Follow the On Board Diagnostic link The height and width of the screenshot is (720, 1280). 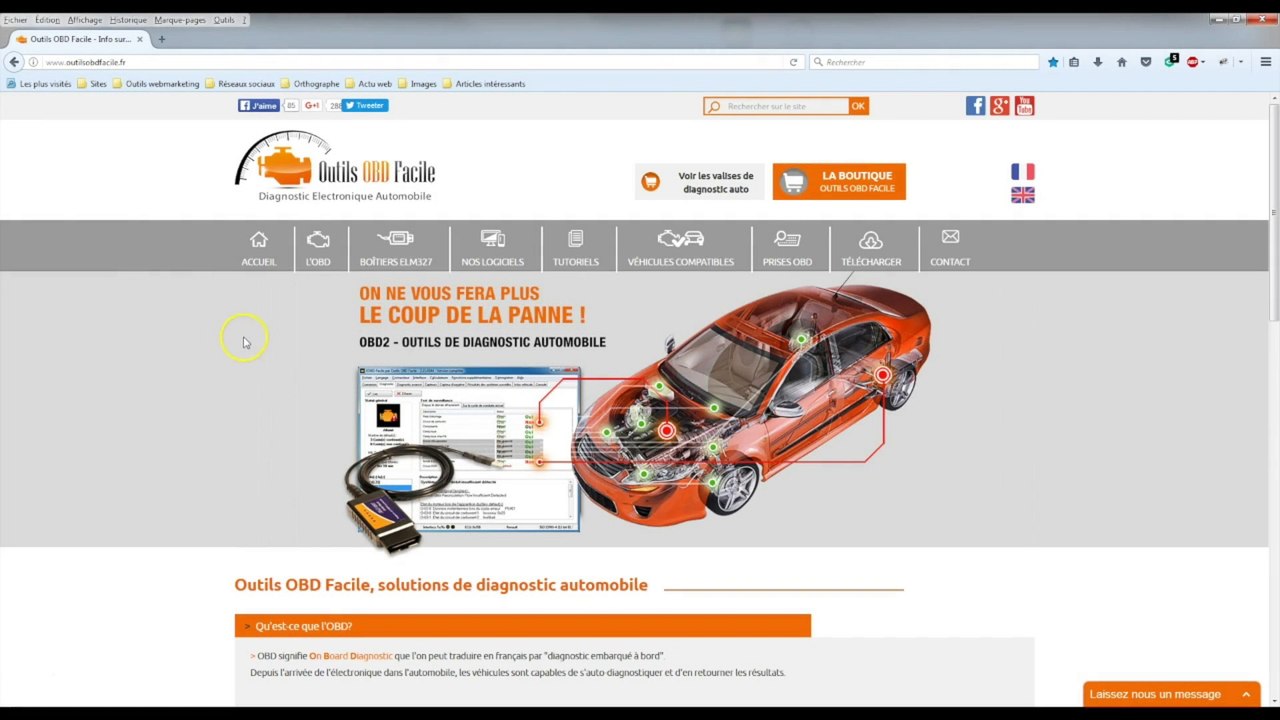pyautogui.click(x=350, y=656)
